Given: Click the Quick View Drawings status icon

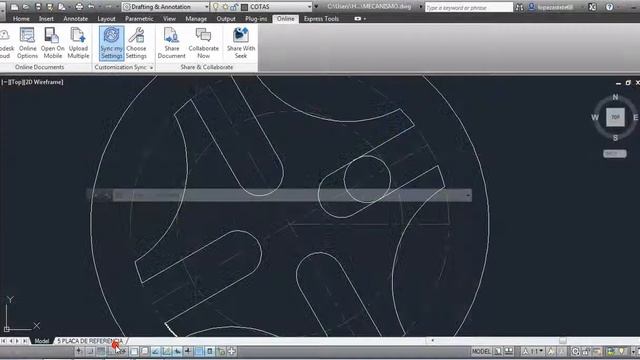Looking at the screenshot, I should (509, 351).
